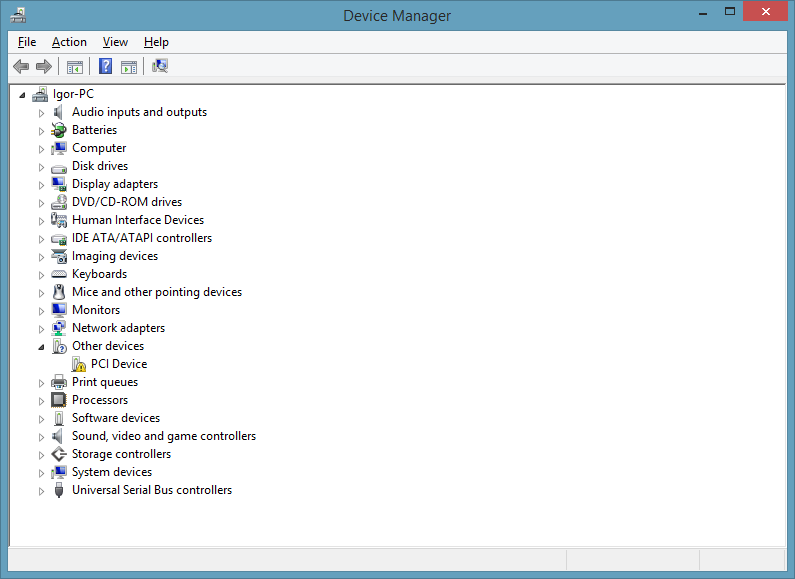
Task: Select the Audio inputs and outputs speaker icon
Action: click(59, 112)
